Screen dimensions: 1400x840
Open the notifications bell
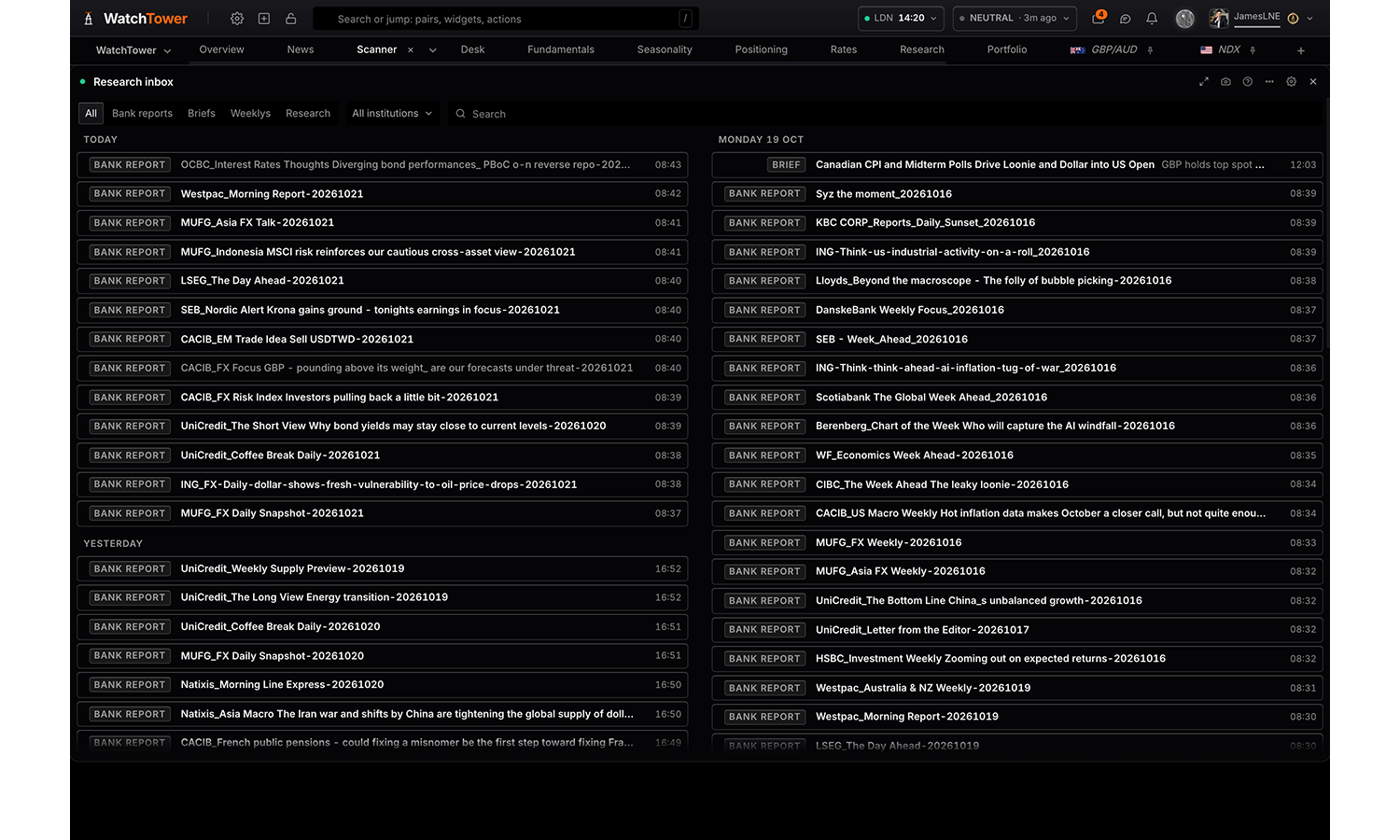[x=1152, y=19]
